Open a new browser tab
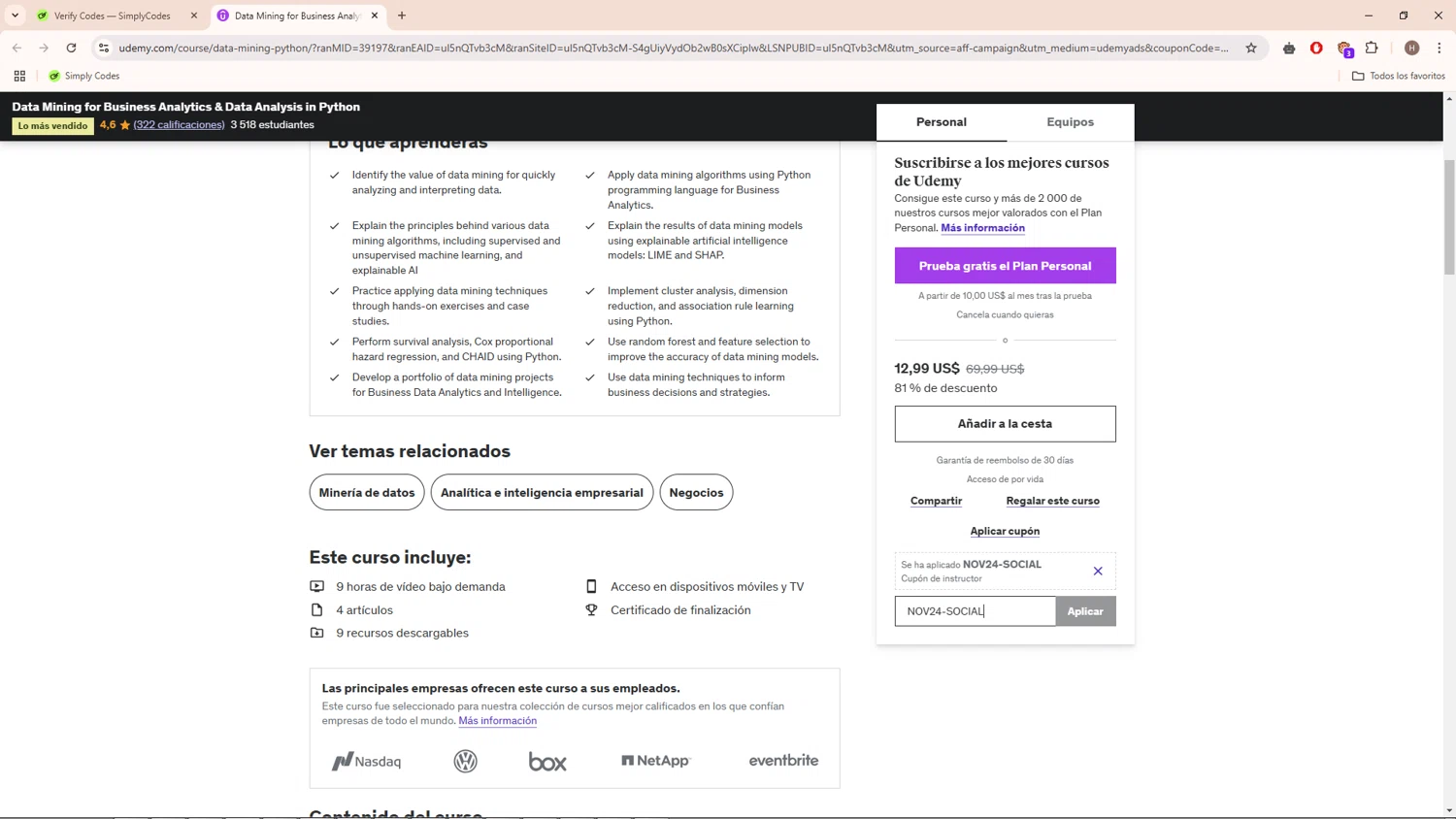This screenshot has width=1456, height=819. click(x=402, y=16)
